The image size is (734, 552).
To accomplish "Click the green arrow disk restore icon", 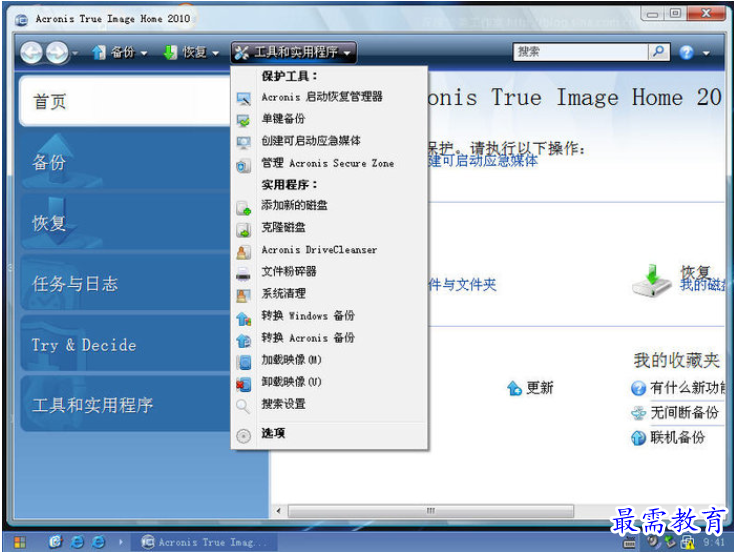I will 652,281.
